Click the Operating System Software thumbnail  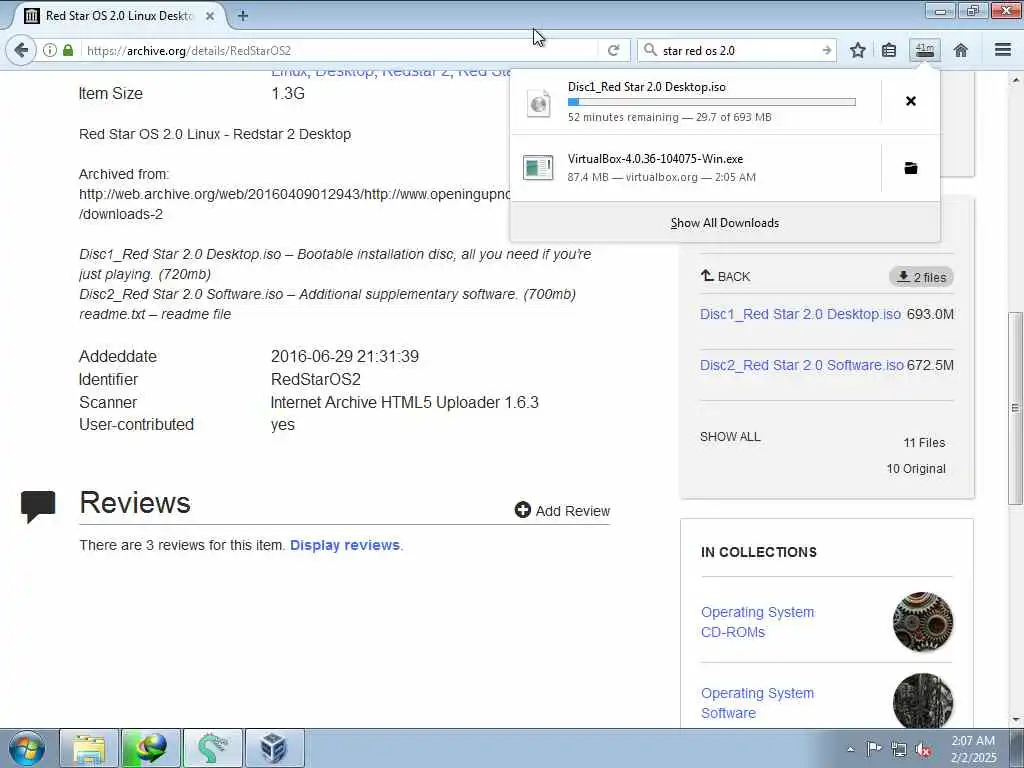(x=922, y=701)
